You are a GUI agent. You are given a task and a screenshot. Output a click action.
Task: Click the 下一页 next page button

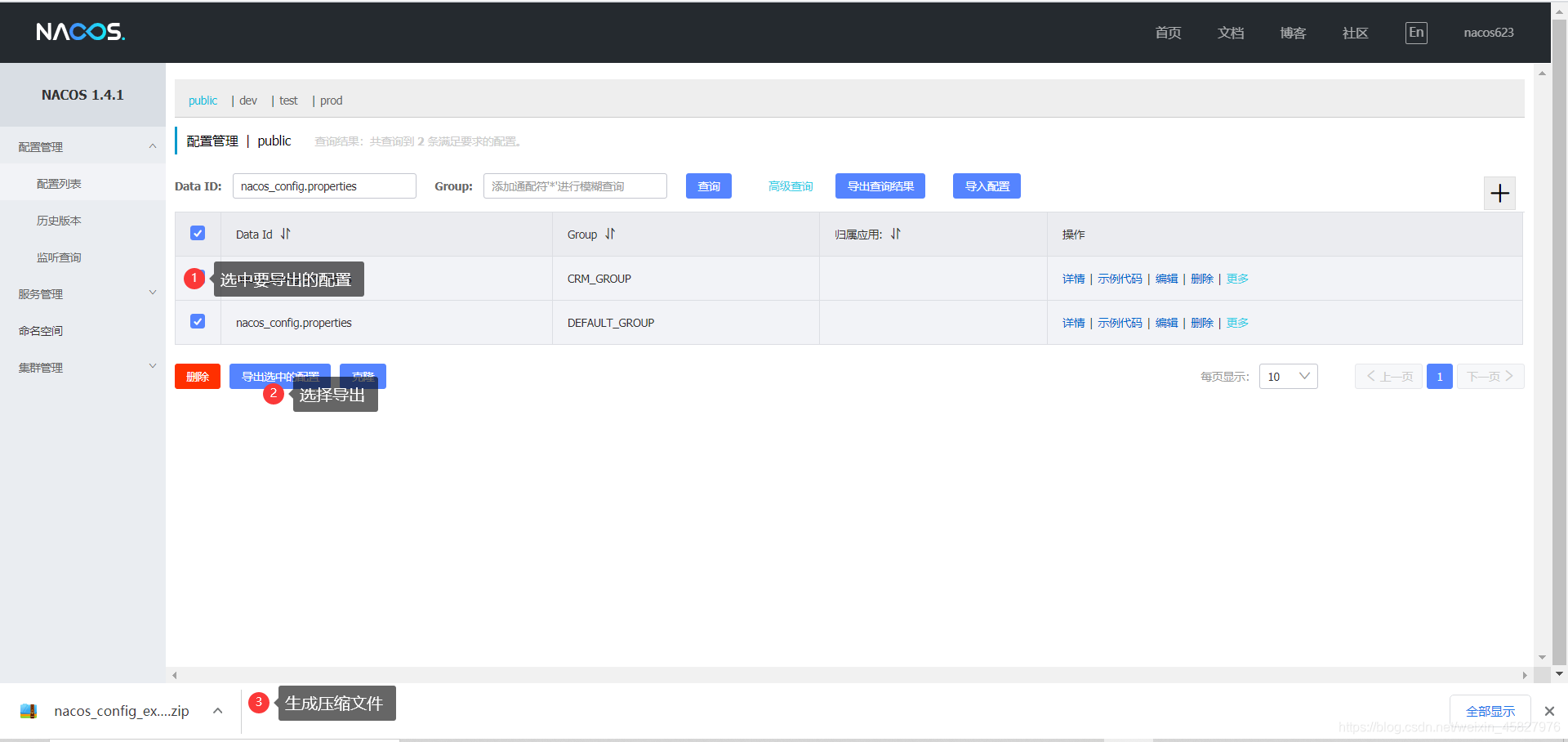click(x=1490, y=376)
